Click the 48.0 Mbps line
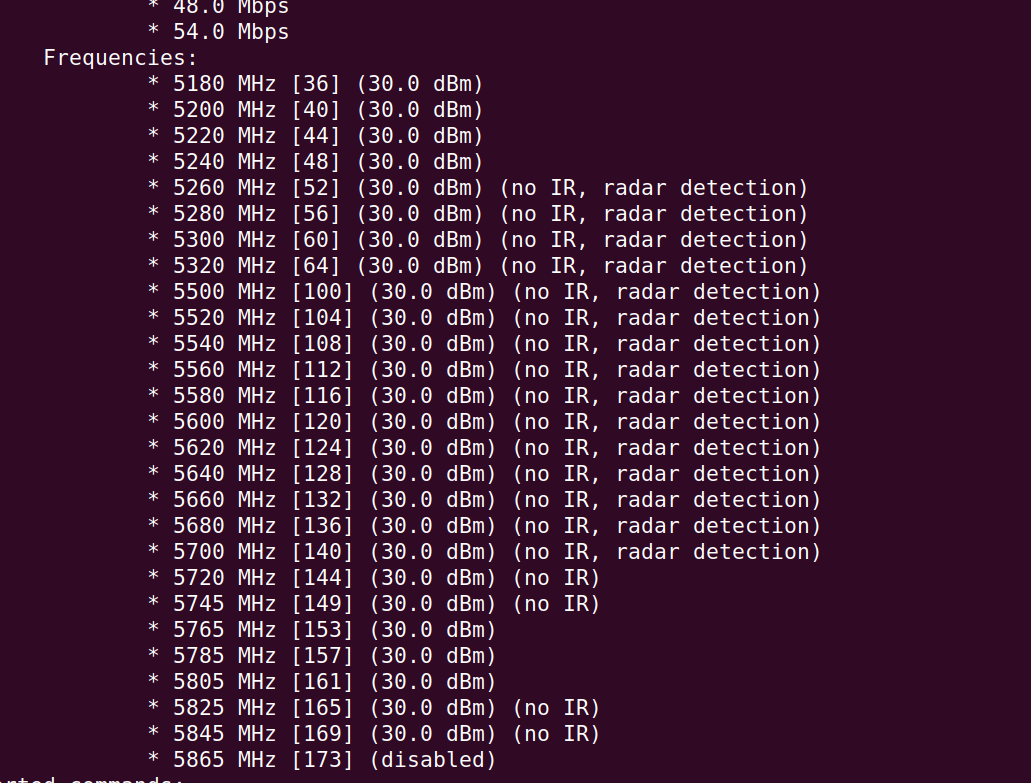This screenshot has width=1031, height=783. [218, 7]
